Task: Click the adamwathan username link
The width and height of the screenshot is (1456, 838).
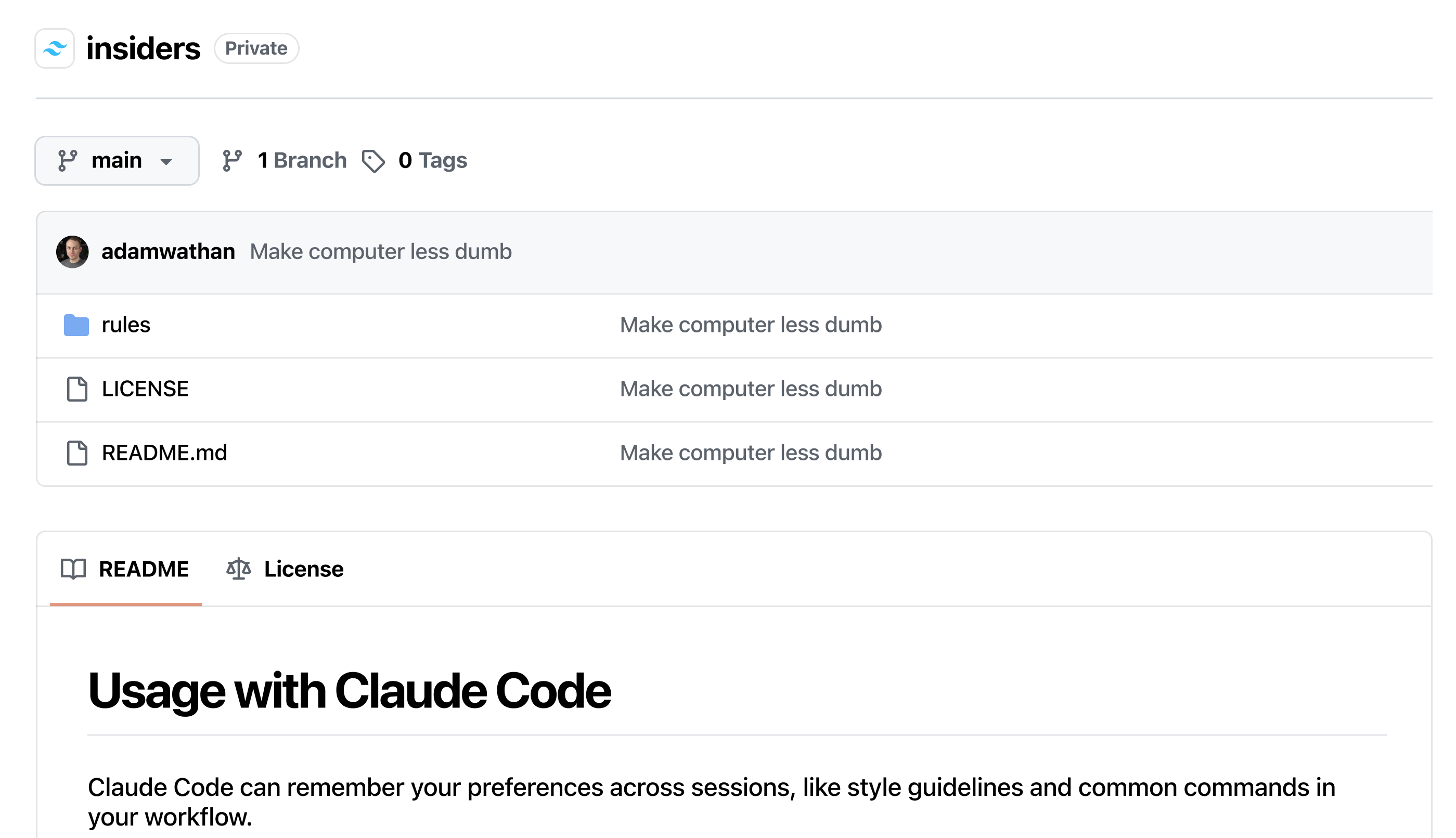Action: tap(168, 251)
